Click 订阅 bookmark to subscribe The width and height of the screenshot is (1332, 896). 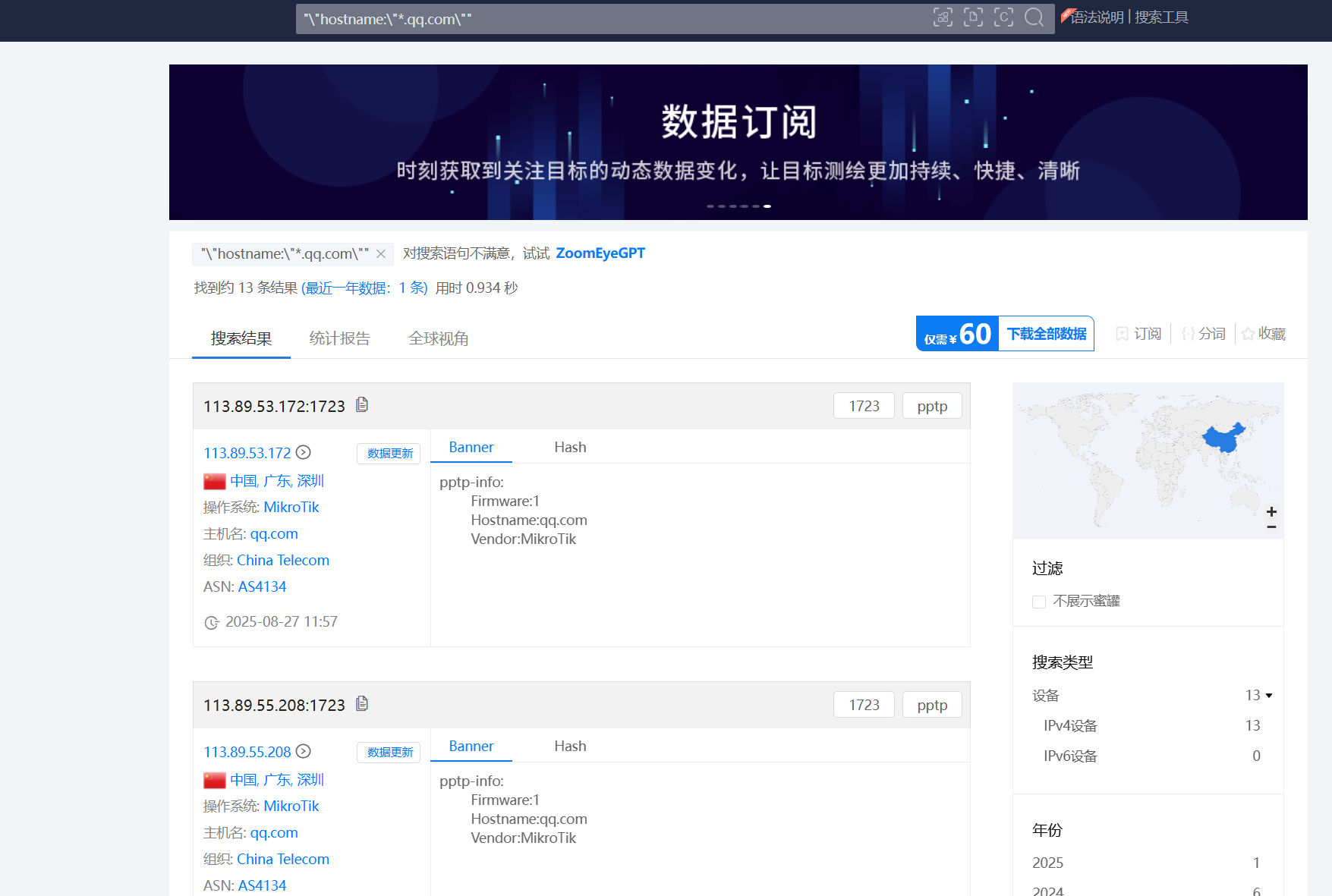tap(1138, 334)
